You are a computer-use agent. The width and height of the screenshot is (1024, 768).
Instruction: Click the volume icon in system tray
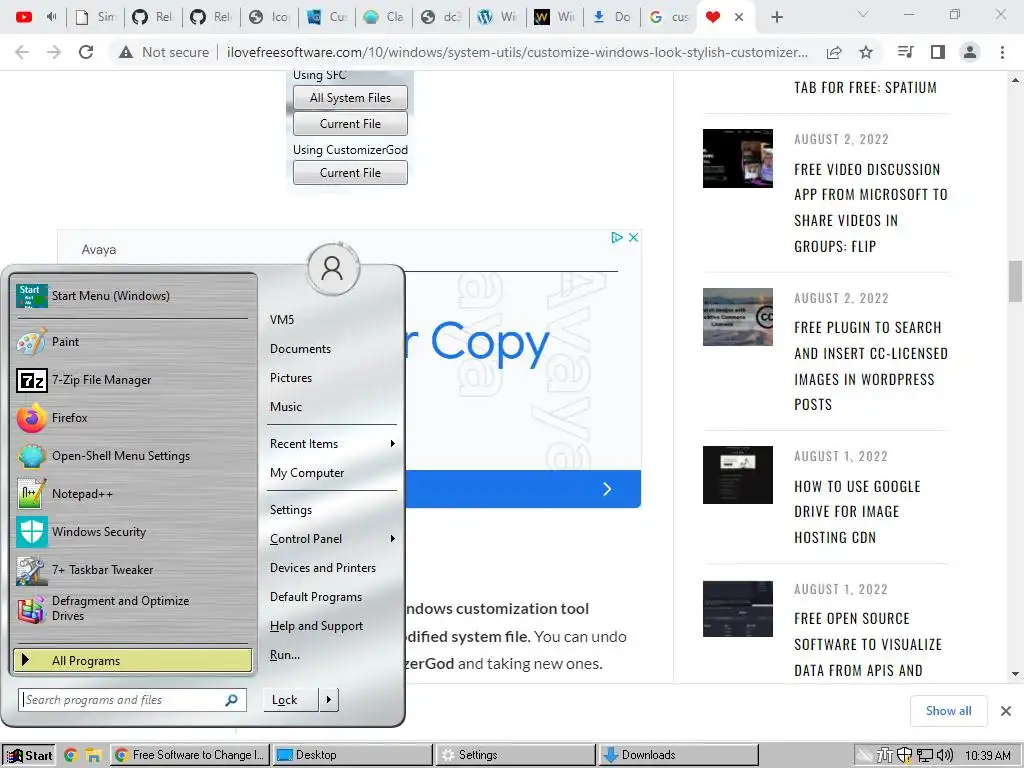click(944, 756)
